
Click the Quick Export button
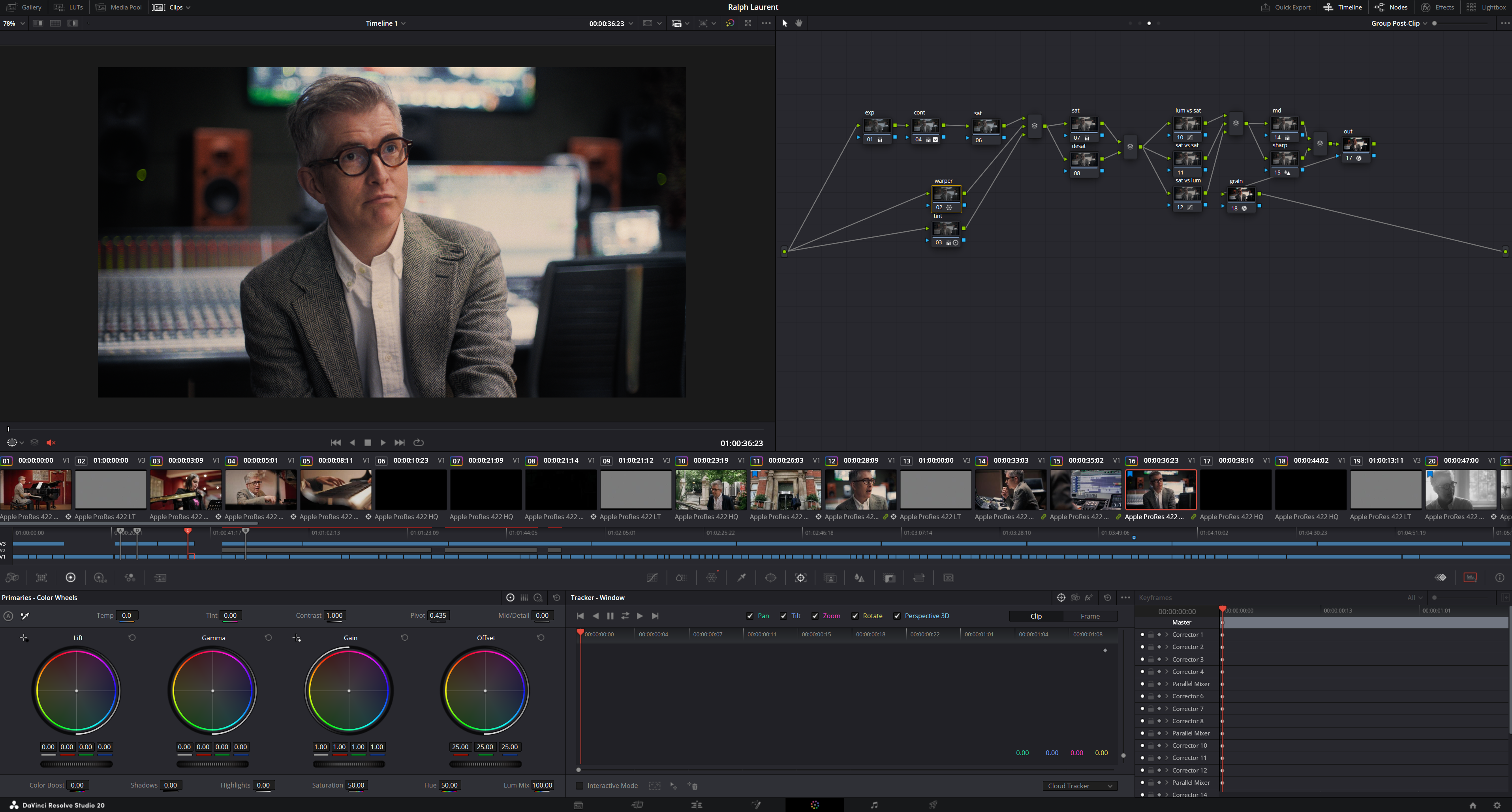[x=1285, y=7]
